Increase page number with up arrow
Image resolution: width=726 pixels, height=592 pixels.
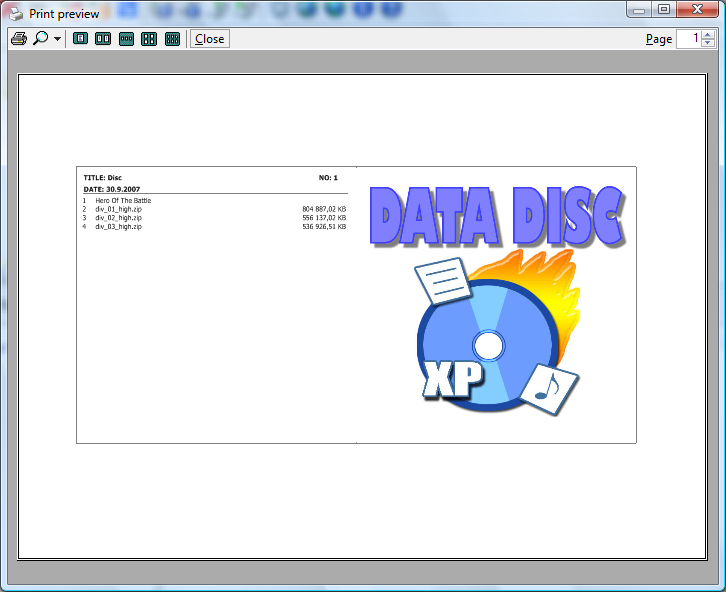point(708,35)
